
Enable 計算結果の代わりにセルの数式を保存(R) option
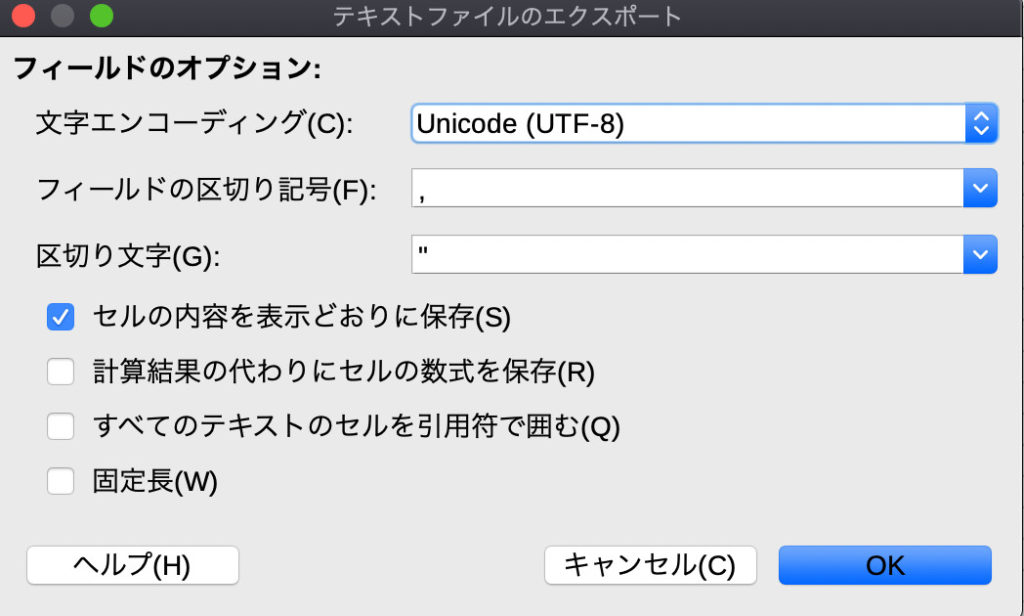(61, 372)
